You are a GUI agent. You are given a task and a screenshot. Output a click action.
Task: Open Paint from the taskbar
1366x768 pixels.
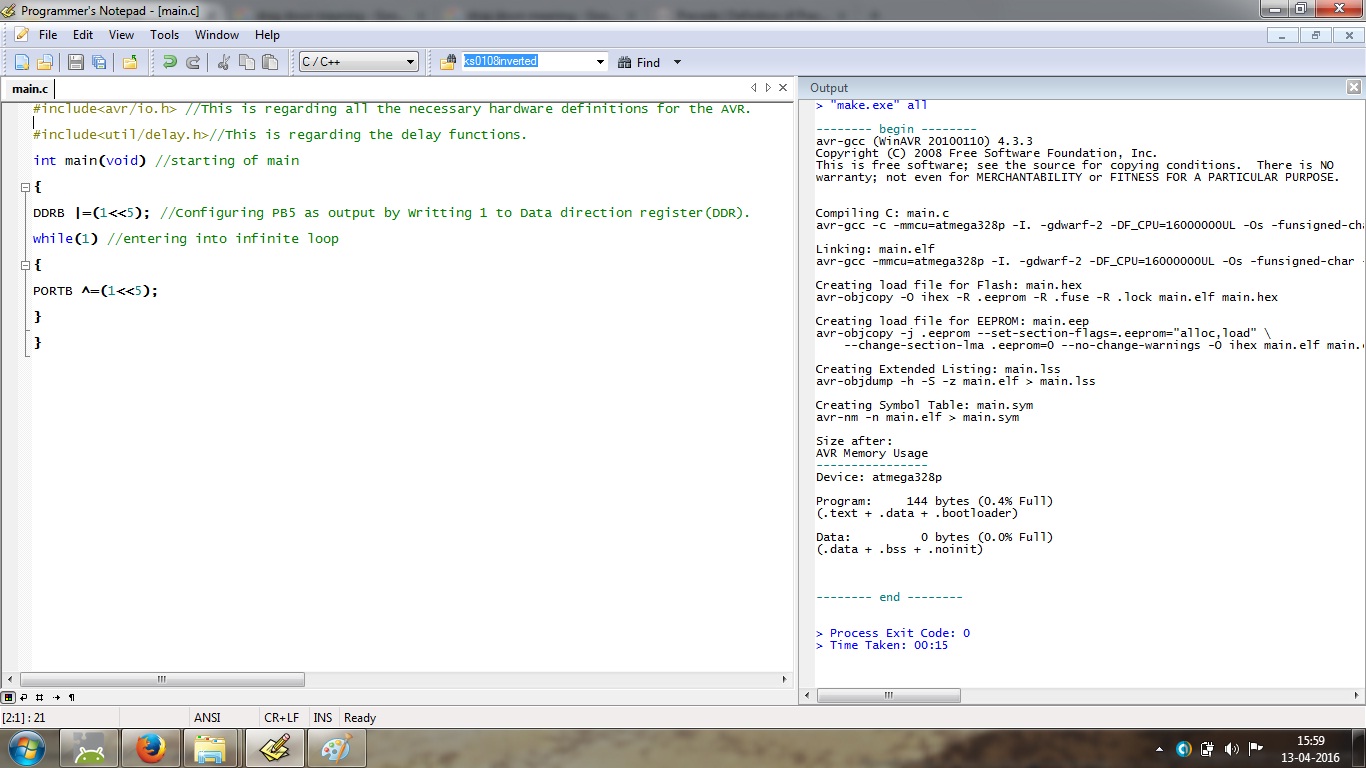[336, 748]
